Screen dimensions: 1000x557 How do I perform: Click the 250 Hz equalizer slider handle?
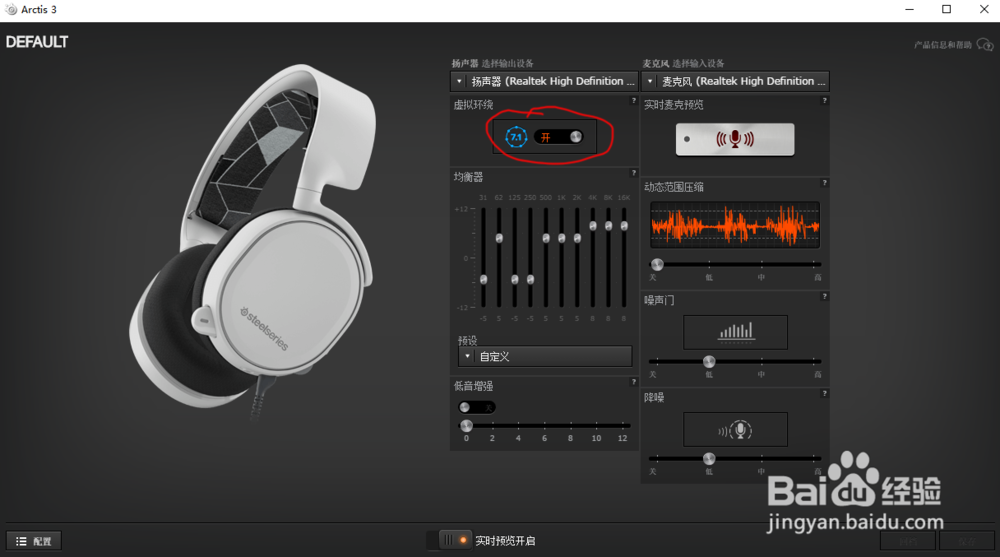(530, 279)
